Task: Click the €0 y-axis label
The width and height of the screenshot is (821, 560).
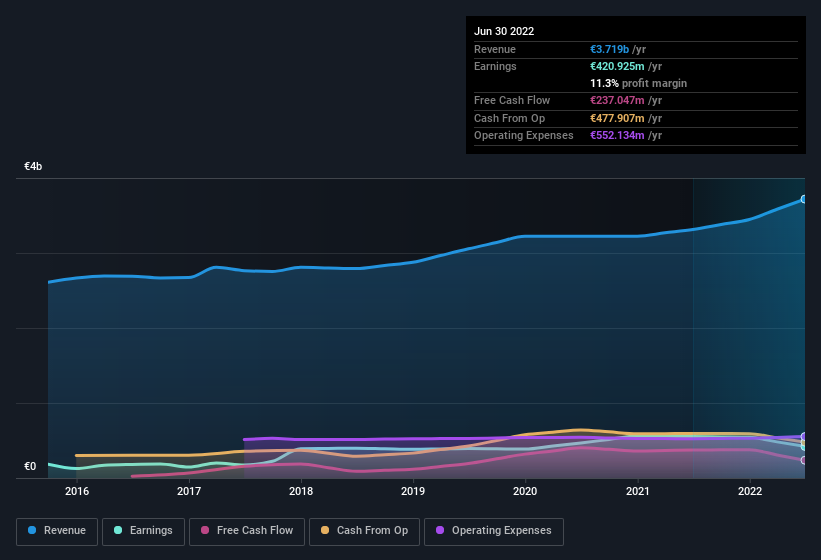Action: (30, 466)
